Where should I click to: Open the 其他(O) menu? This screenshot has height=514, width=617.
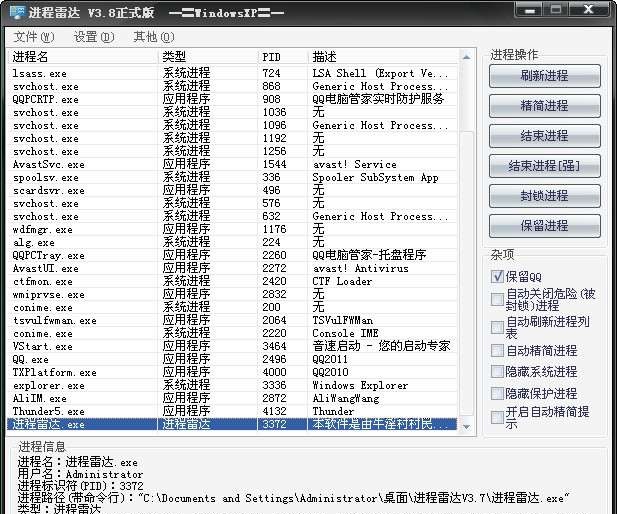153,37
